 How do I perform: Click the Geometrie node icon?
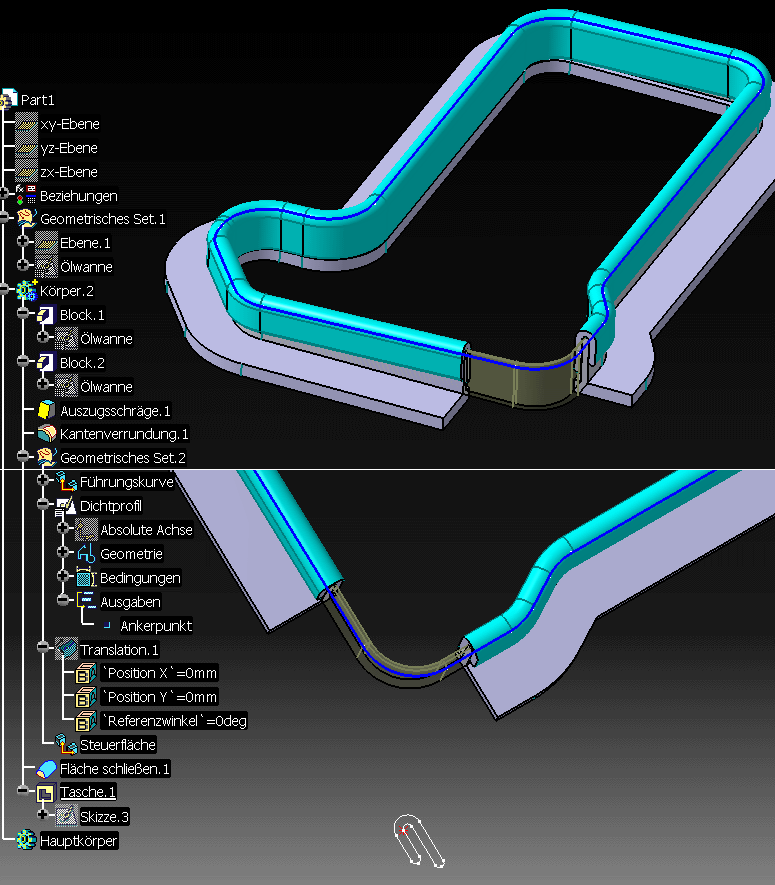tap(86, 554)
